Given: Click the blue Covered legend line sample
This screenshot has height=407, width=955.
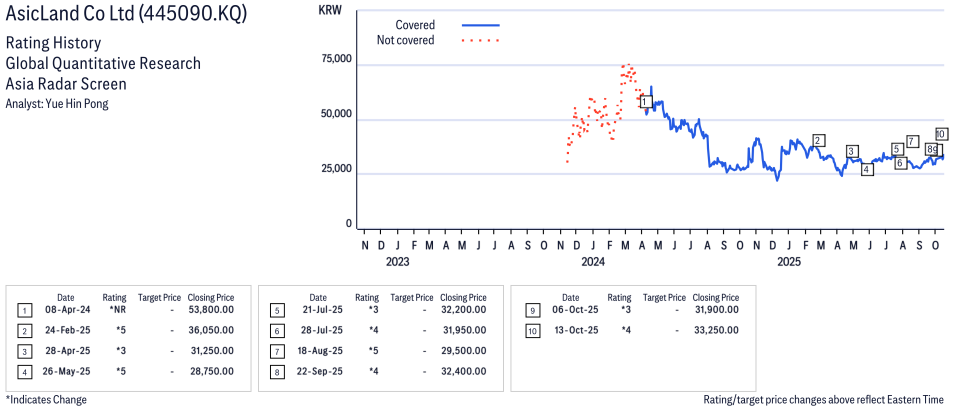Looking at the screenshot, I should pyautogui.click(x=481, y=24).
